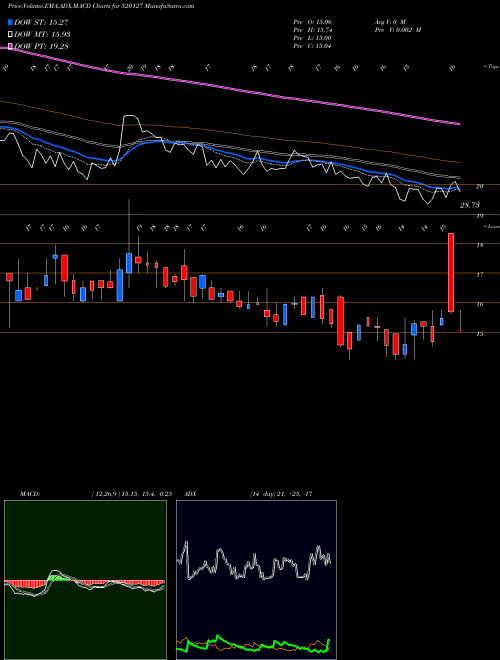Click the large red candlestick near 18
The height and width of the screenshot is (660, 500).
(451, 272)
